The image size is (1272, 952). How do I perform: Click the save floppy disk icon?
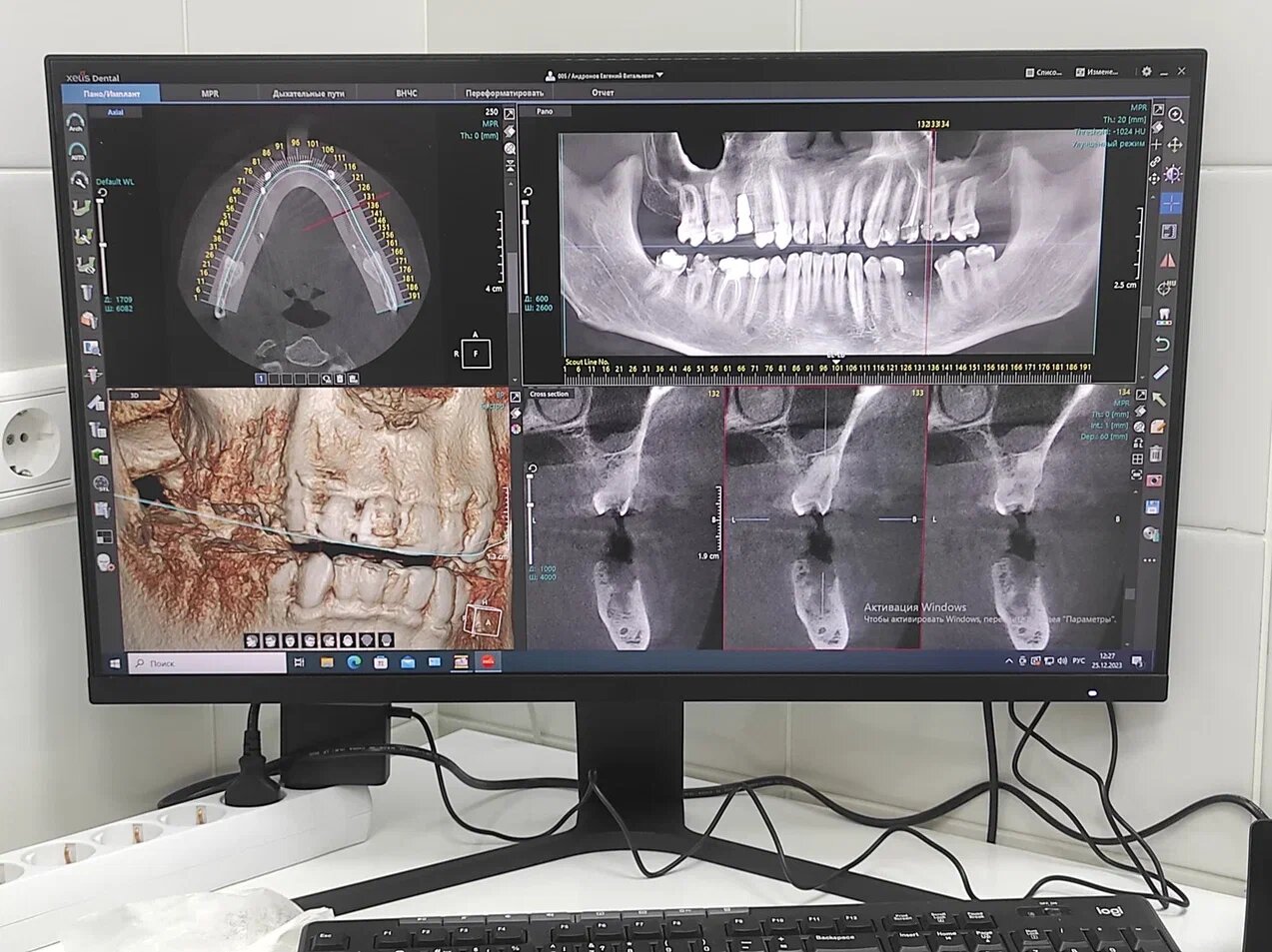click(1152, 507)
